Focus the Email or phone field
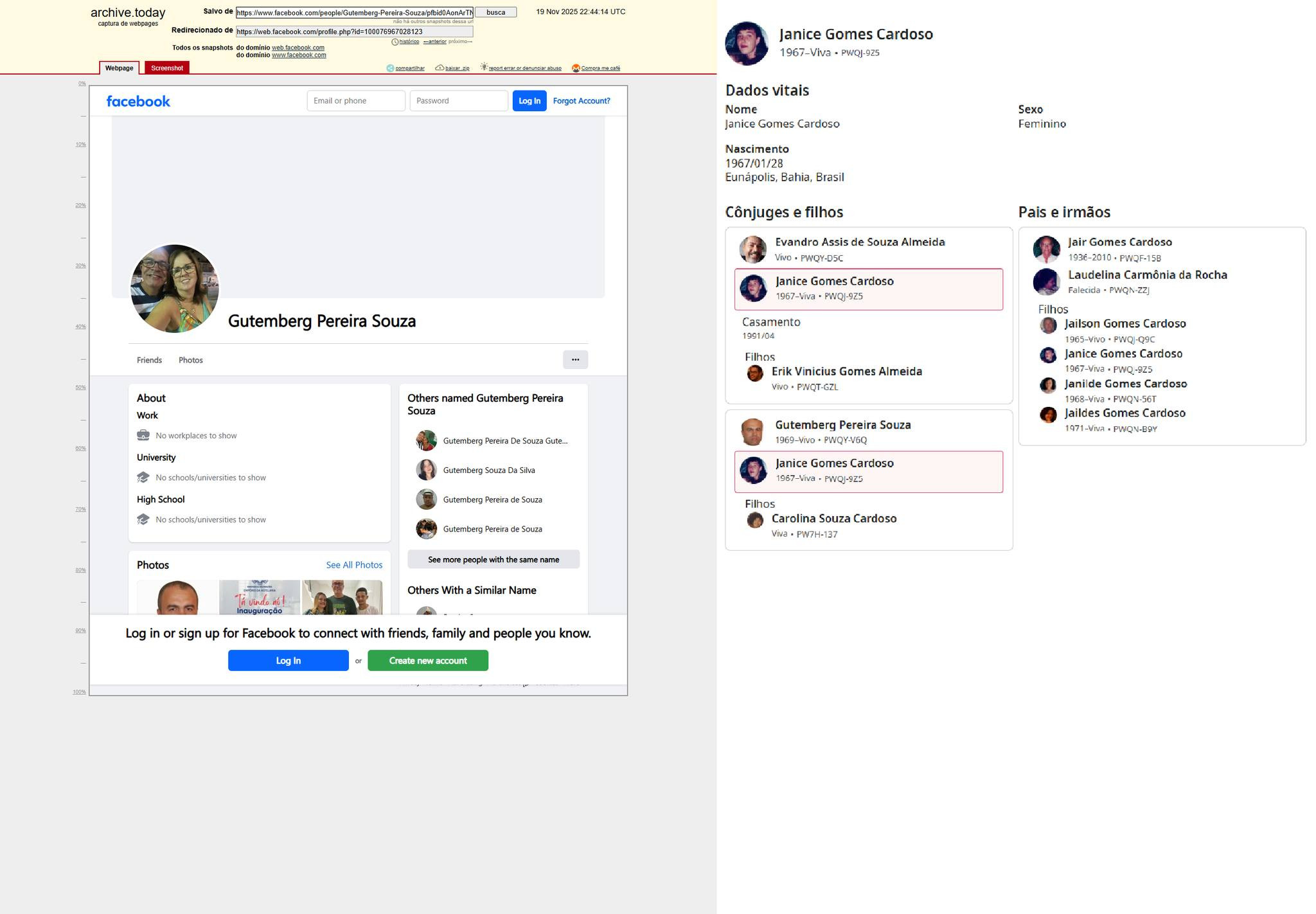Image resolution: width=1316 pixels, height=914 pixels. click(x=355, y=101)
